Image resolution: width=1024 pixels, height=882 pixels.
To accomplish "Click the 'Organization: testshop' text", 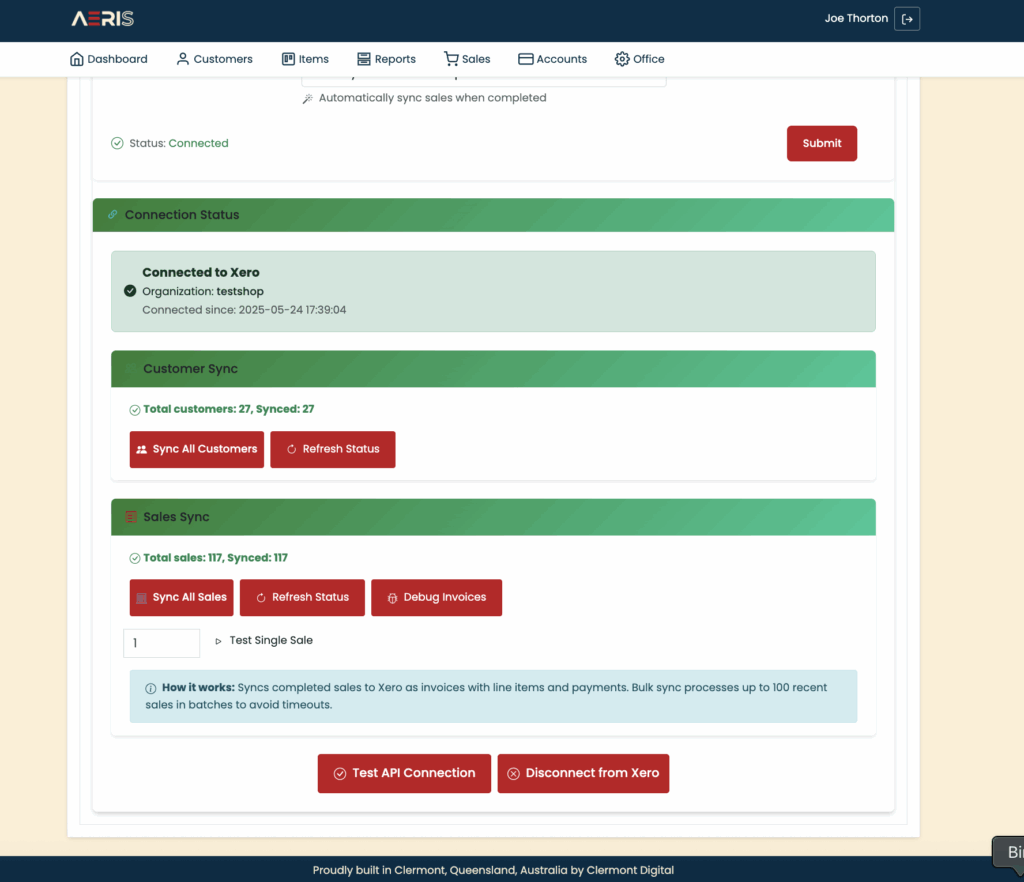I will pos(203,291).
